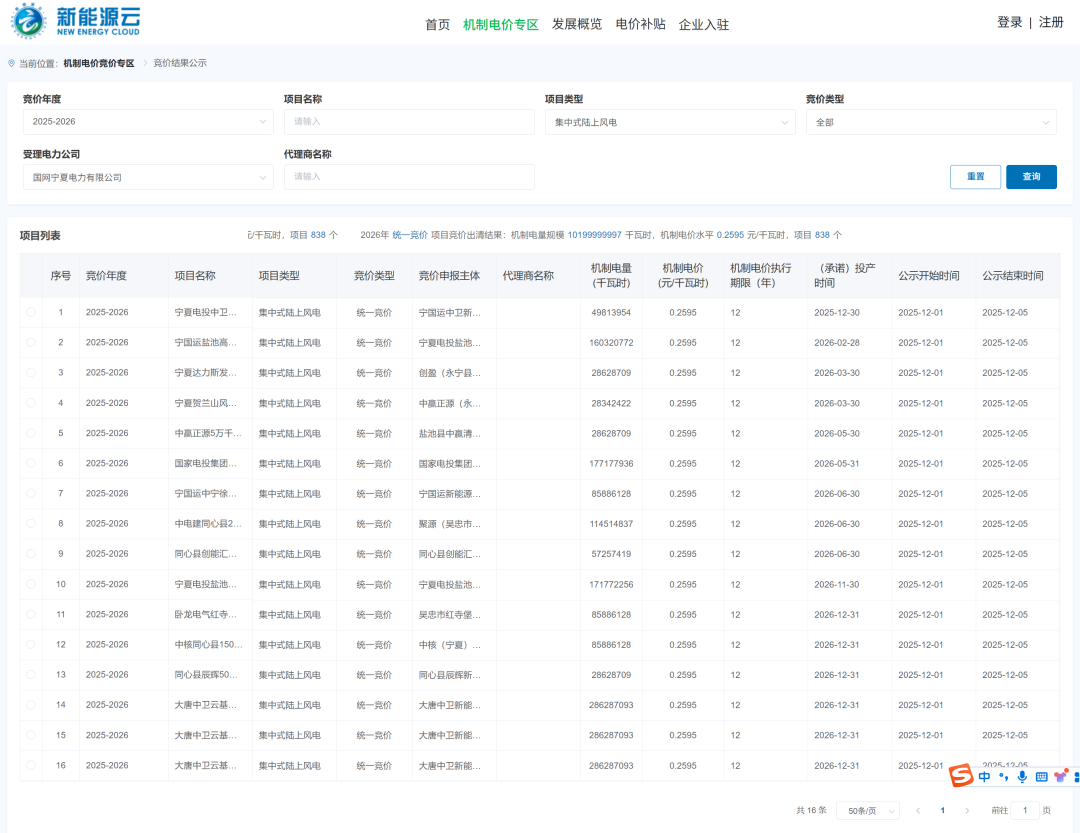Open the 电价补贴 menu item
This screenshot has height=833, width=1080.
pyautogui.click(x=640, y=23)
